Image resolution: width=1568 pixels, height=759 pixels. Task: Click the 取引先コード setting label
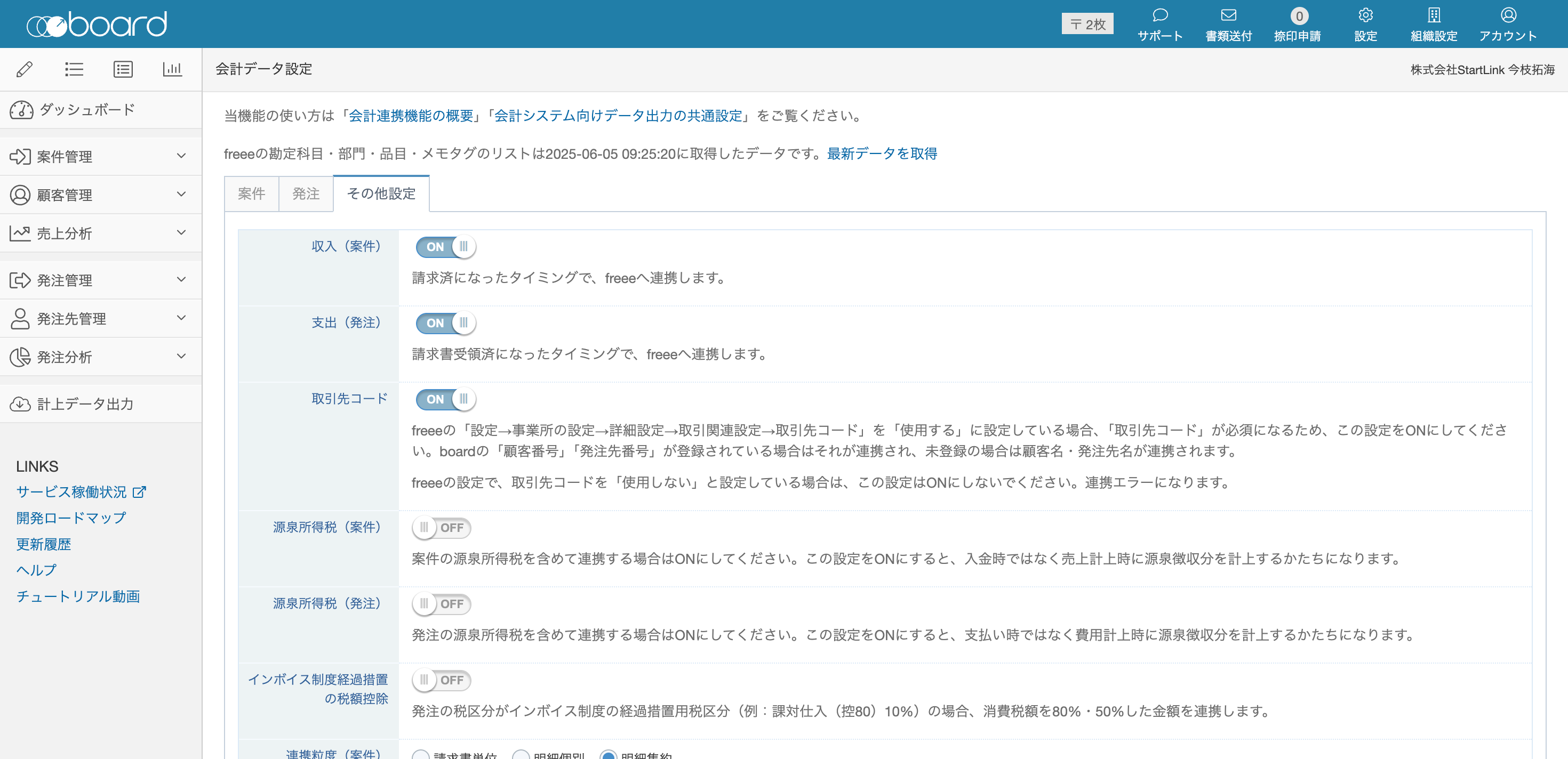click(x=349, y=398)
